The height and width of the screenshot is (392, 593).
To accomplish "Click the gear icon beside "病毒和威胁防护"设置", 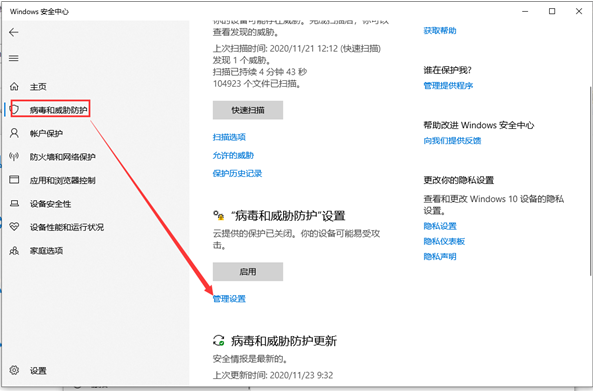I will [x=218, y=215].
